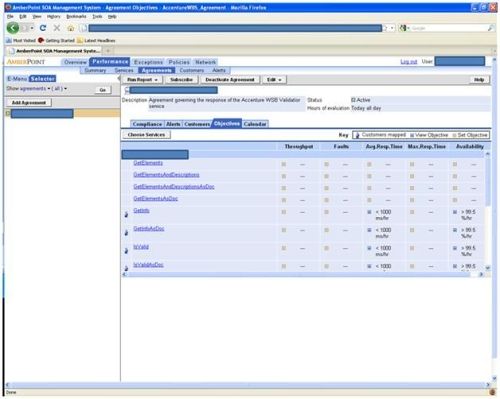
Task: Open a new tab with the plus icon
Action: [108, 51]
